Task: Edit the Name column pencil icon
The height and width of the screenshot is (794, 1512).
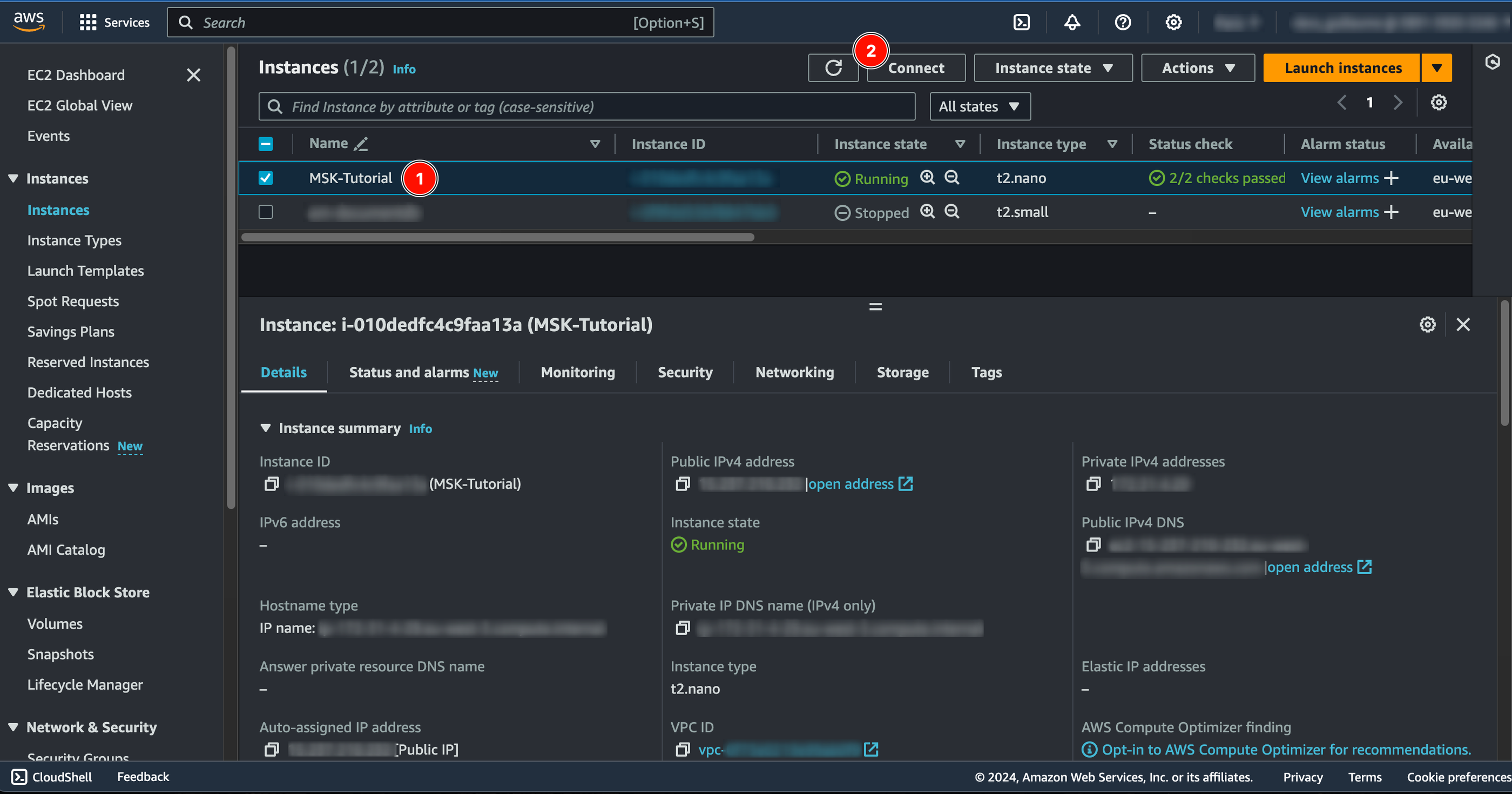Action: 361,144
